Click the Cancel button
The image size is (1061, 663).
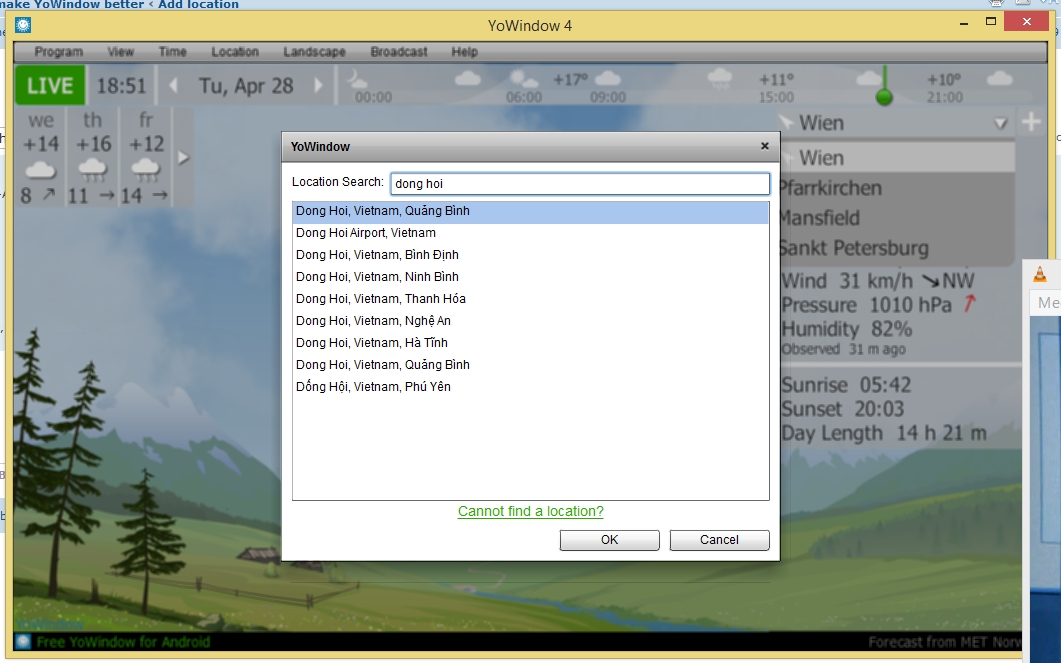point(719,540)
